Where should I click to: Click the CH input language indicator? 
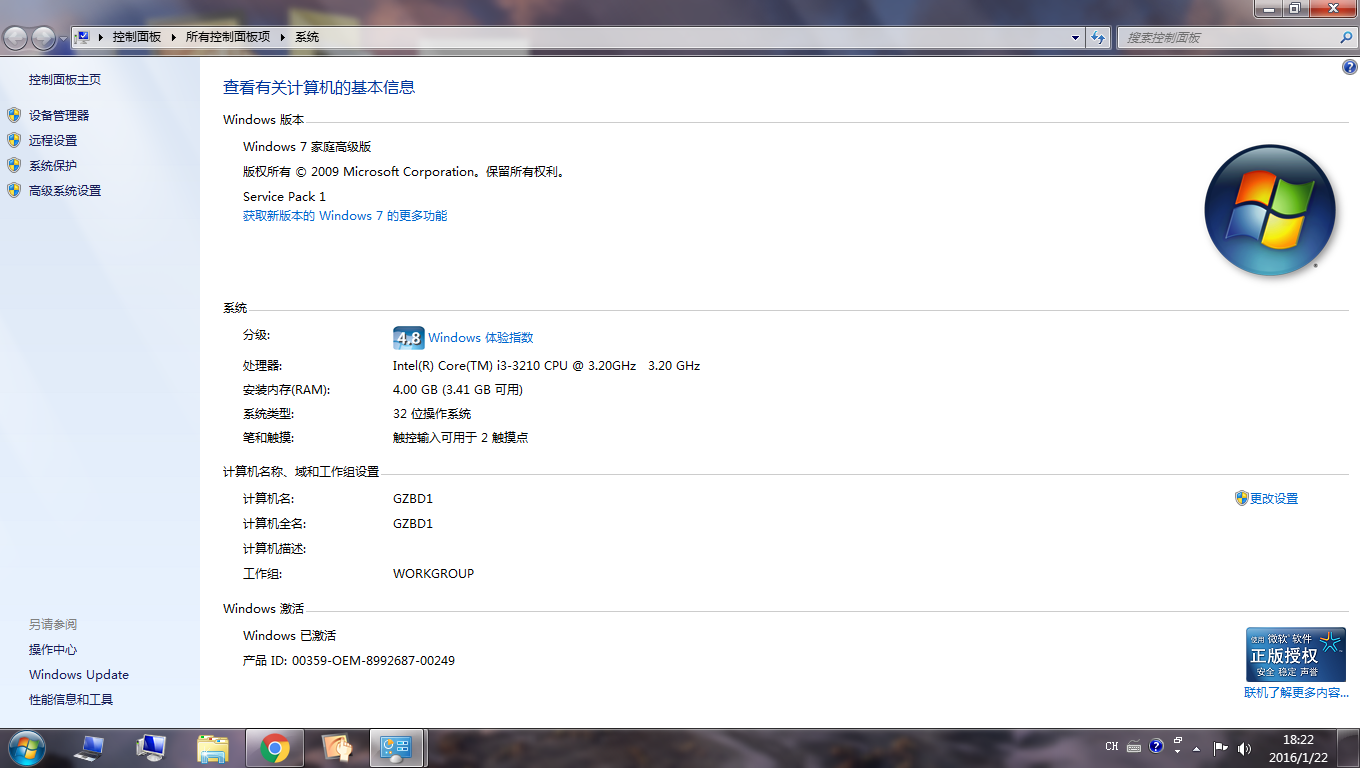pyautogui.click(x=1112, y=747)
